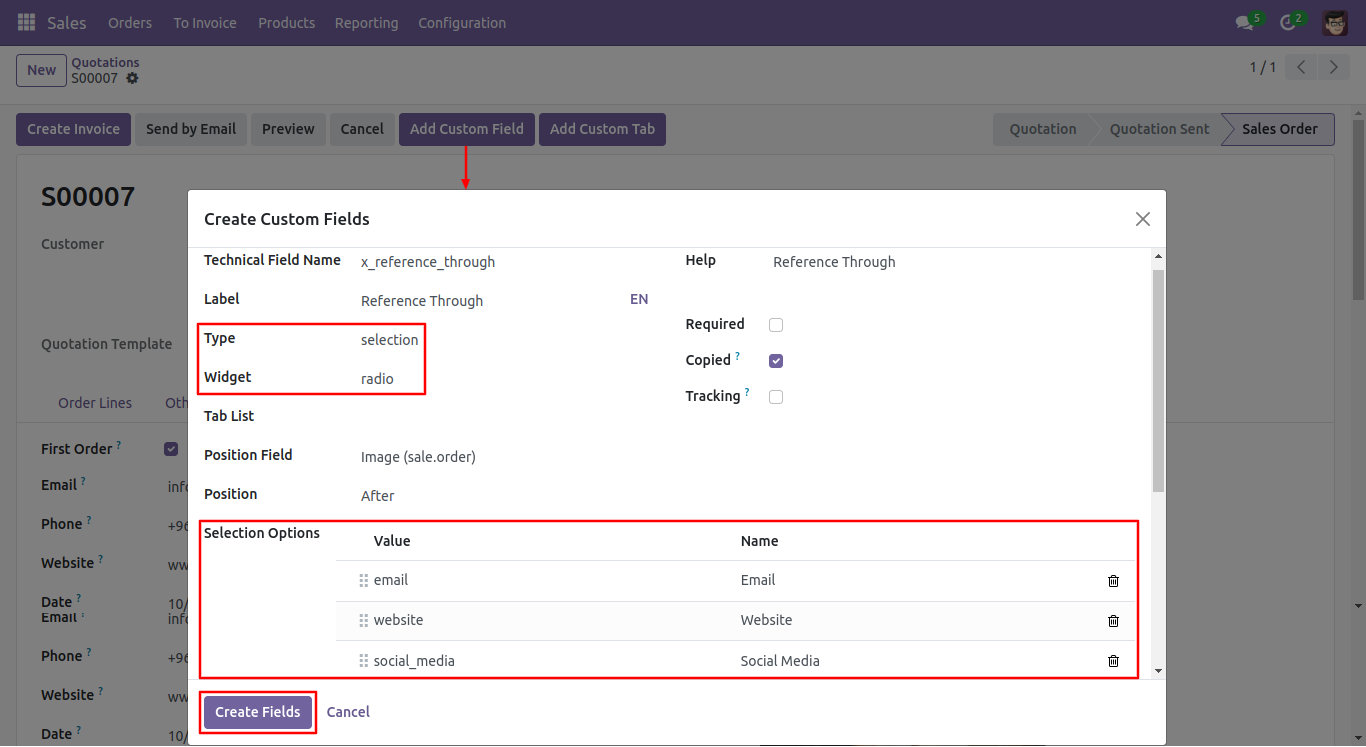1366x747 pixels.
Task: Open the user avatar menu
Action: pyautogui.click(x=1335, y=22)
